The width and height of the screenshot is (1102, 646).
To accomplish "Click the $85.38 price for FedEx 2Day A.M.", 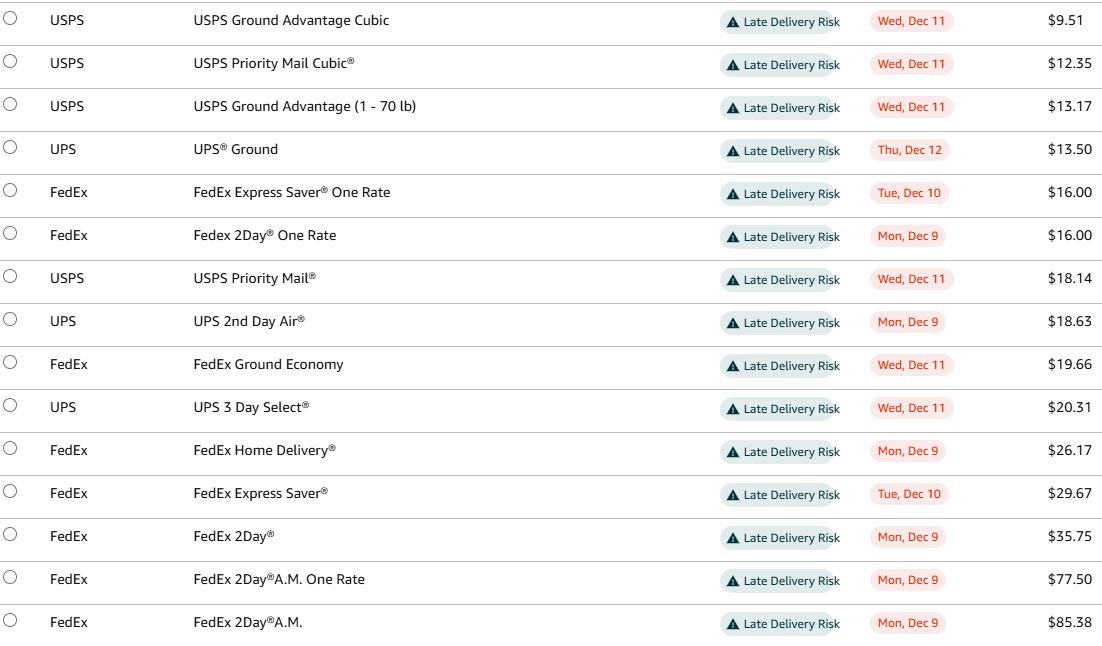I will (1070, 622).
